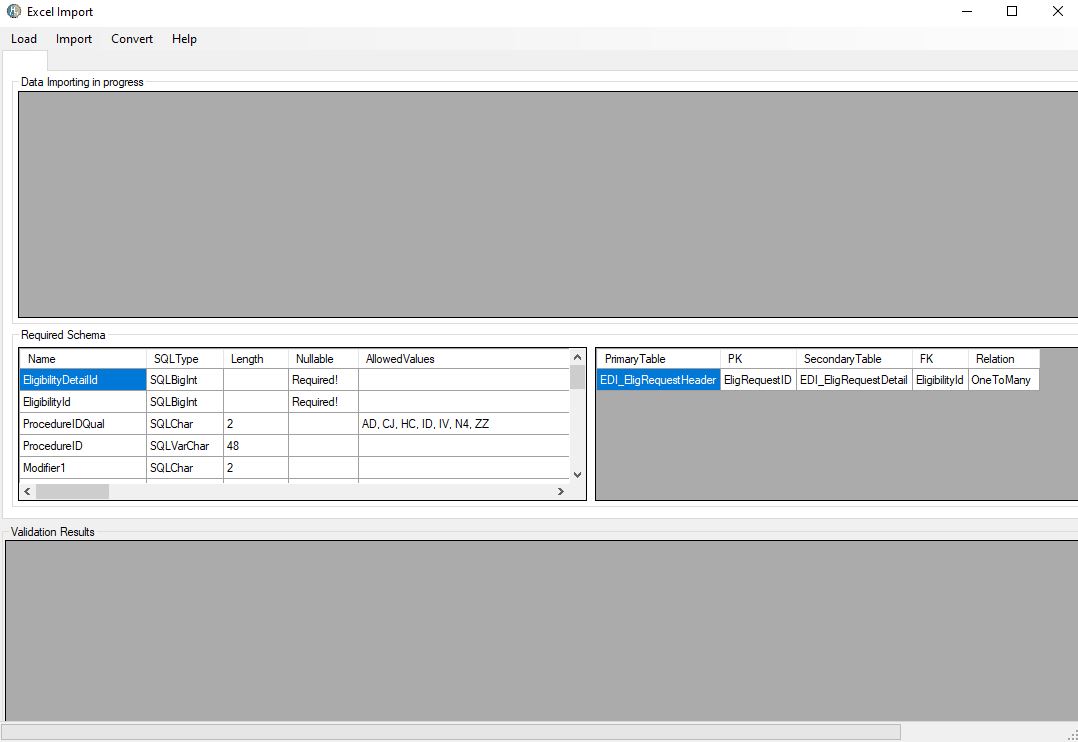Click the AllowedValues column header
The width and height of the screenshot is (1078, 742).
click(464, 359)
